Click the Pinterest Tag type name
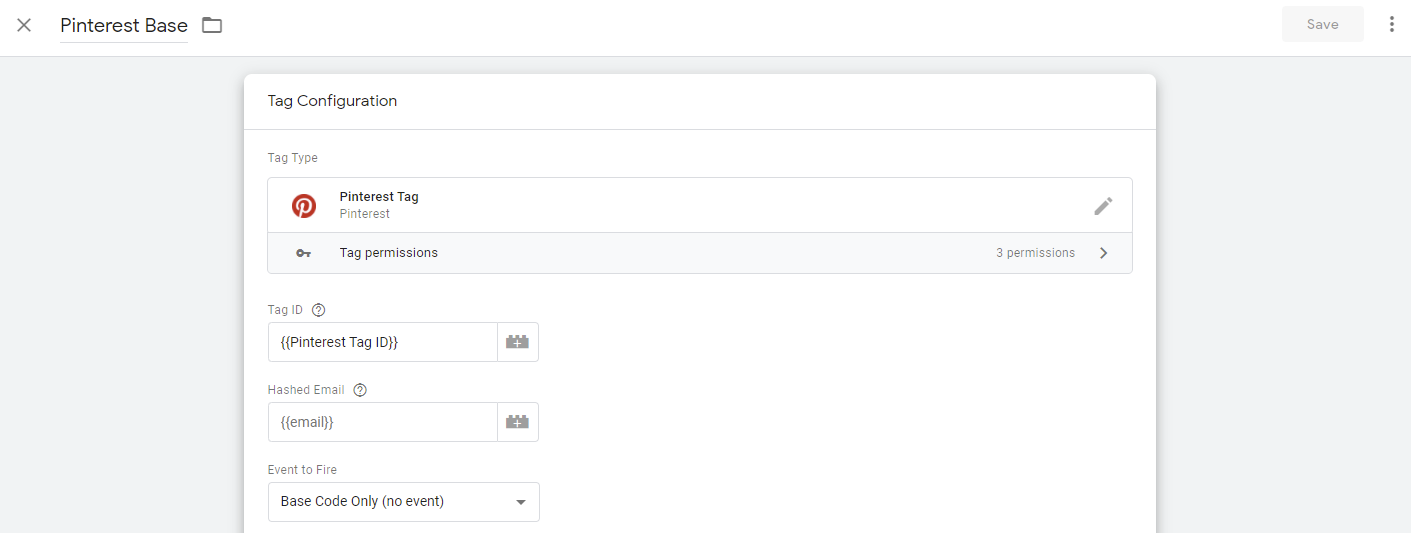This screenshot has width=1411, height=533. pos(379,197)
